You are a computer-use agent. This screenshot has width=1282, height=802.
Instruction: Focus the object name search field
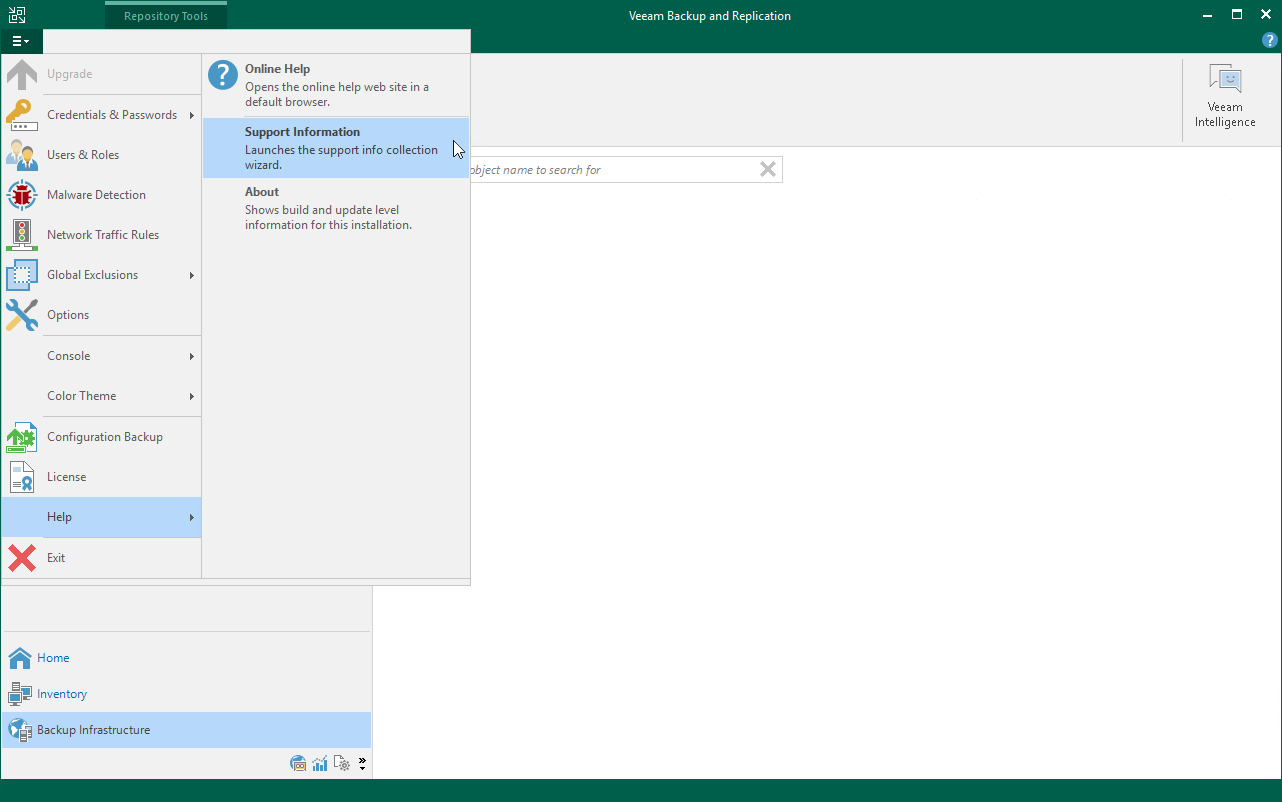coord(610,170)
